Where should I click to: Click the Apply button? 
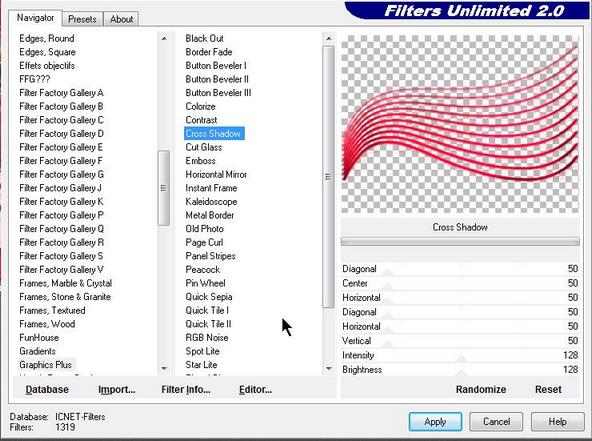pyautogui.click(x=435, y=421)
